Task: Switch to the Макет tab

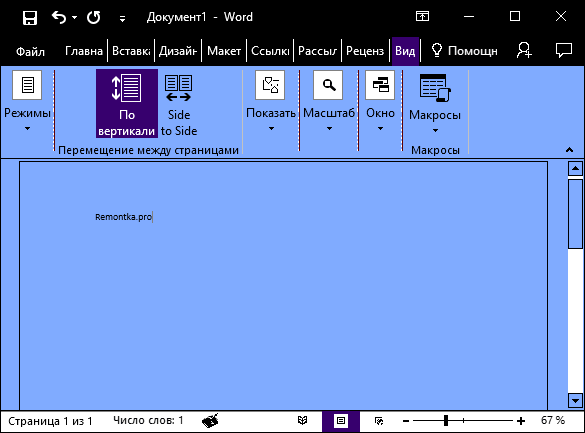Action: (224, 51)
